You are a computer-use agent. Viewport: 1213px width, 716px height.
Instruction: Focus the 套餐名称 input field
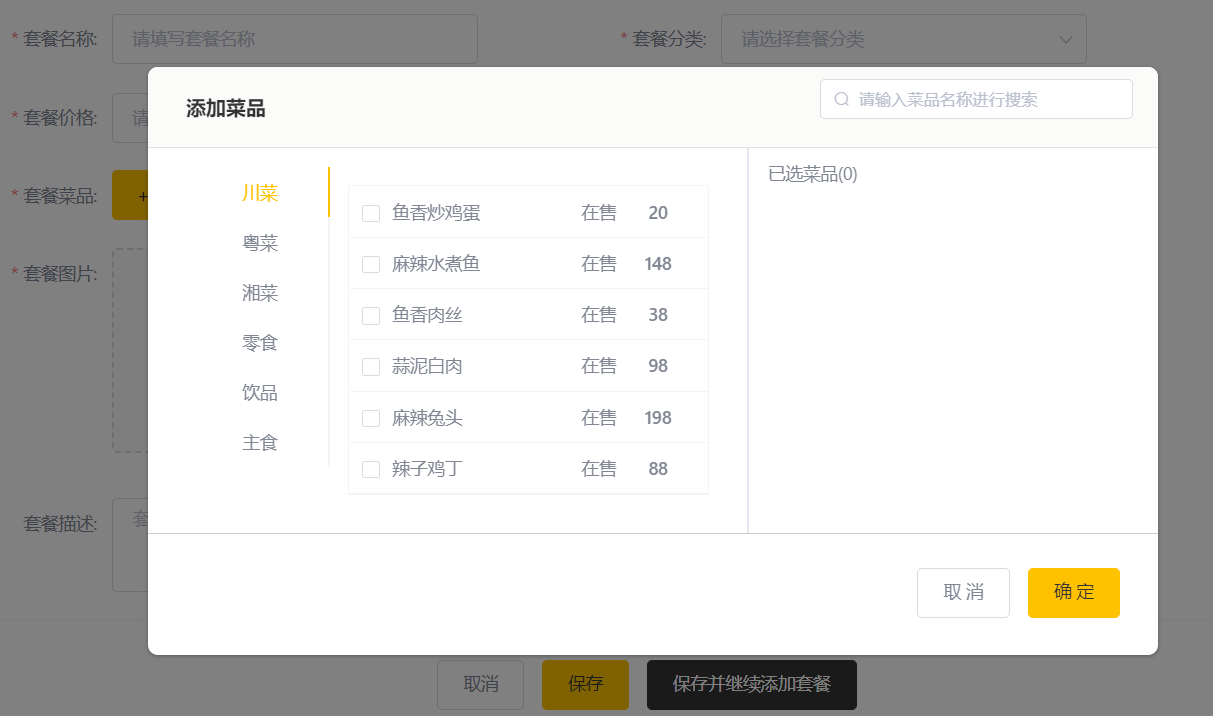click(x=295, y=39)
